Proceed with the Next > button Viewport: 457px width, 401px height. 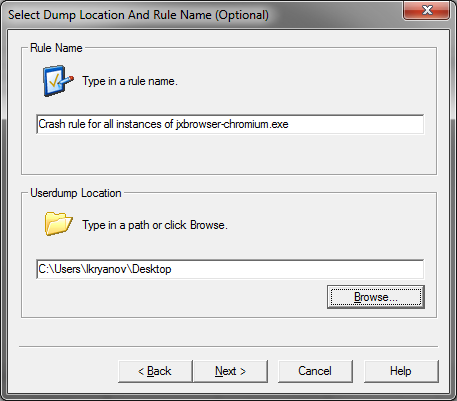pos(230,371)
